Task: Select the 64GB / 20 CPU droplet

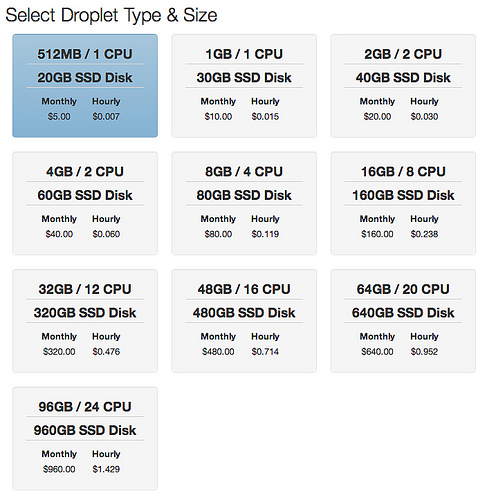Action: pos(403,321)
